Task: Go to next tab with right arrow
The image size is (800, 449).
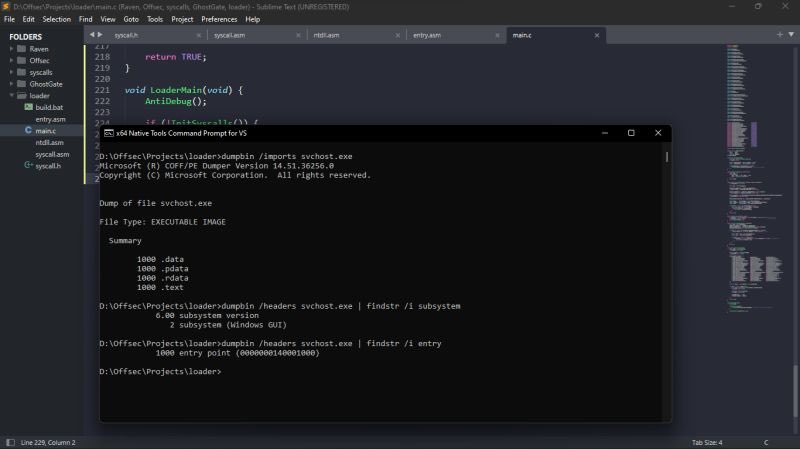Action: coord(100,35)
